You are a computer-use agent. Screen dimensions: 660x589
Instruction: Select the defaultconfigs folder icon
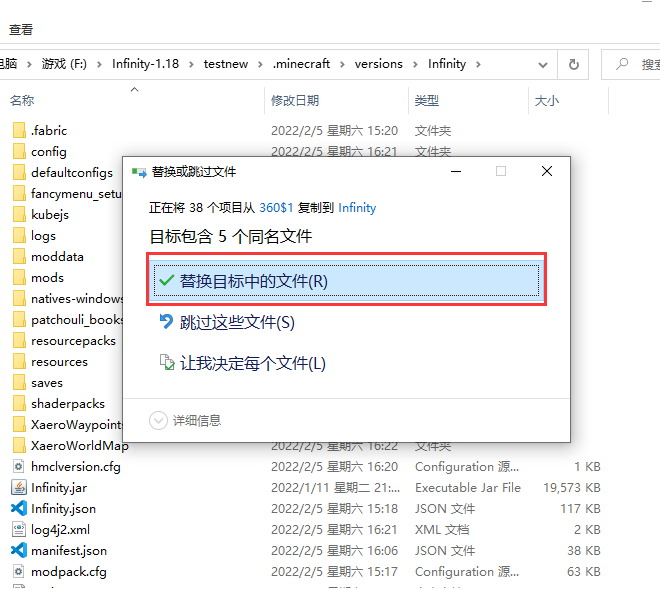point(19,173)
